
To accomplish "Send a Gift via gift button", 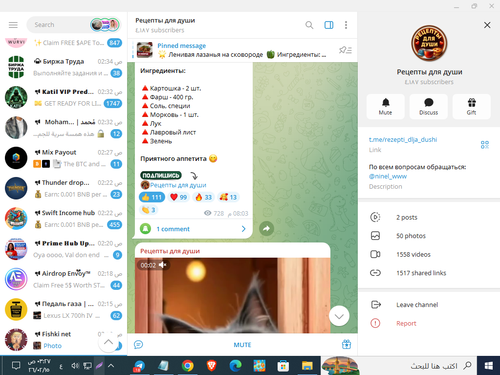I will tap(471, 106).
